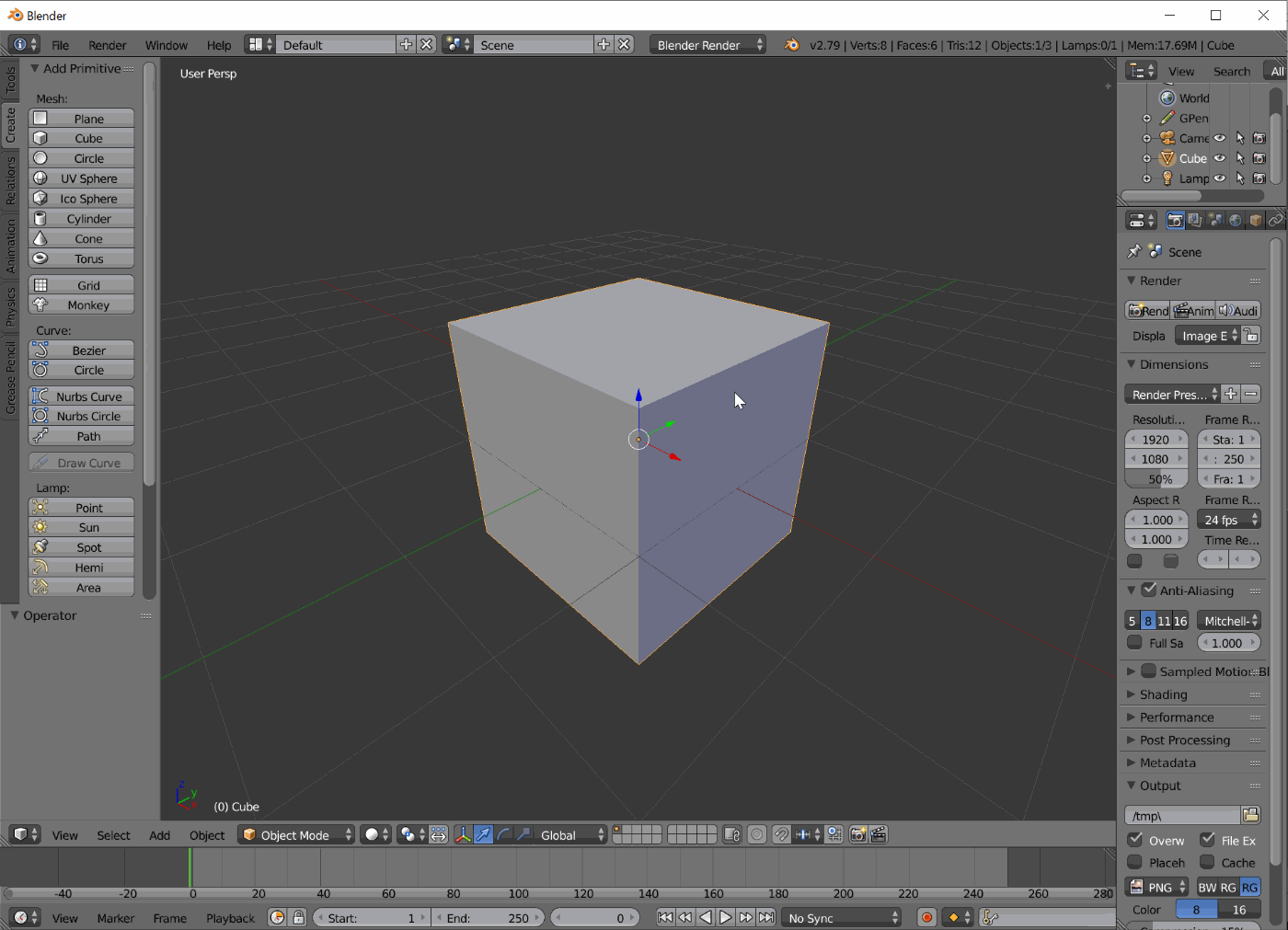Select the scale manipulator icon
Image resolution: width=1288 pixels, height=930 pixels.
pos(523,834)
